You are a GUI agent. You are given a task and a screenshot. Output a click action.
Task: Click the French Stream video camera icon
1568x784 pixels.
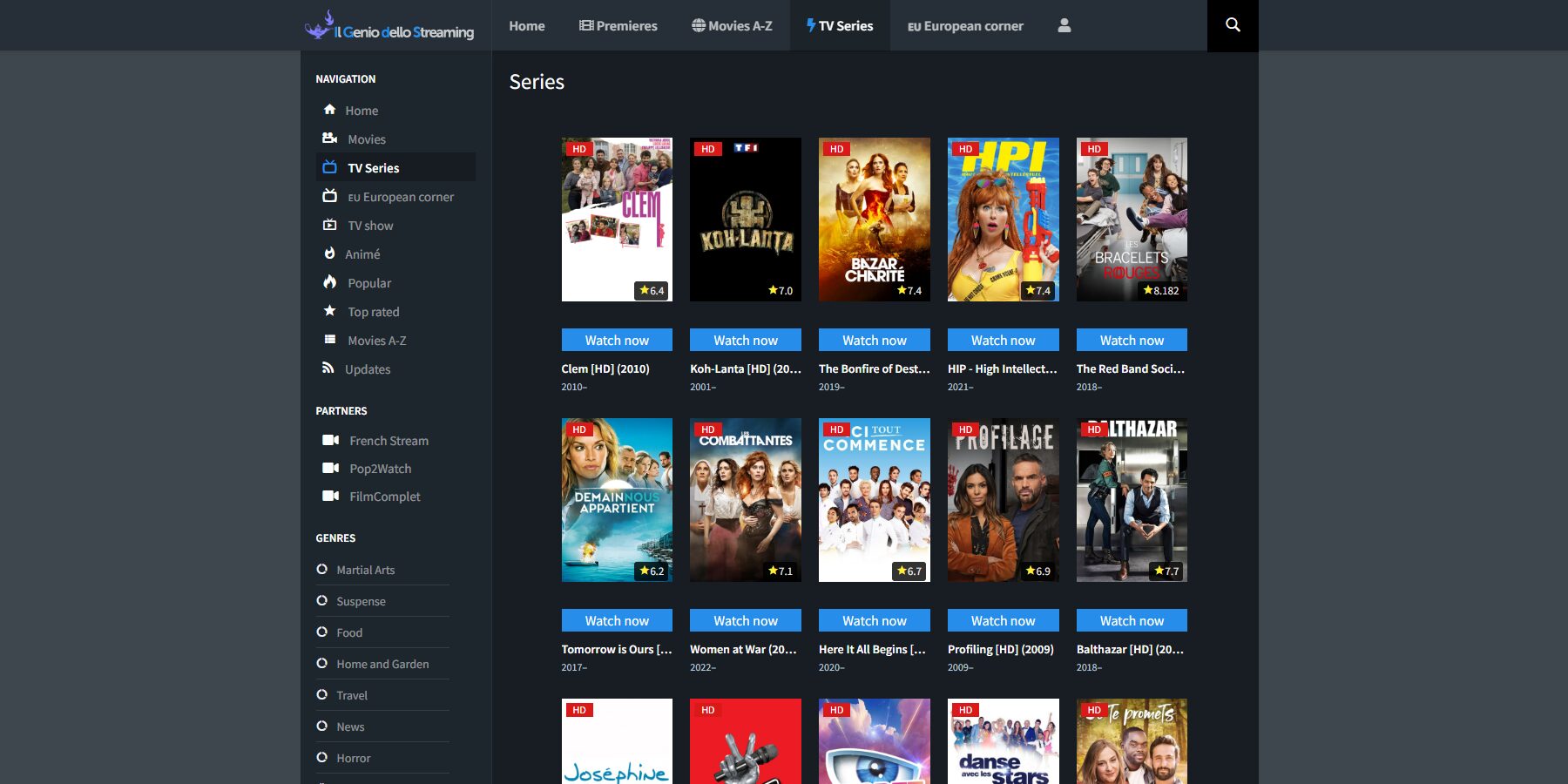pos(331,440)
